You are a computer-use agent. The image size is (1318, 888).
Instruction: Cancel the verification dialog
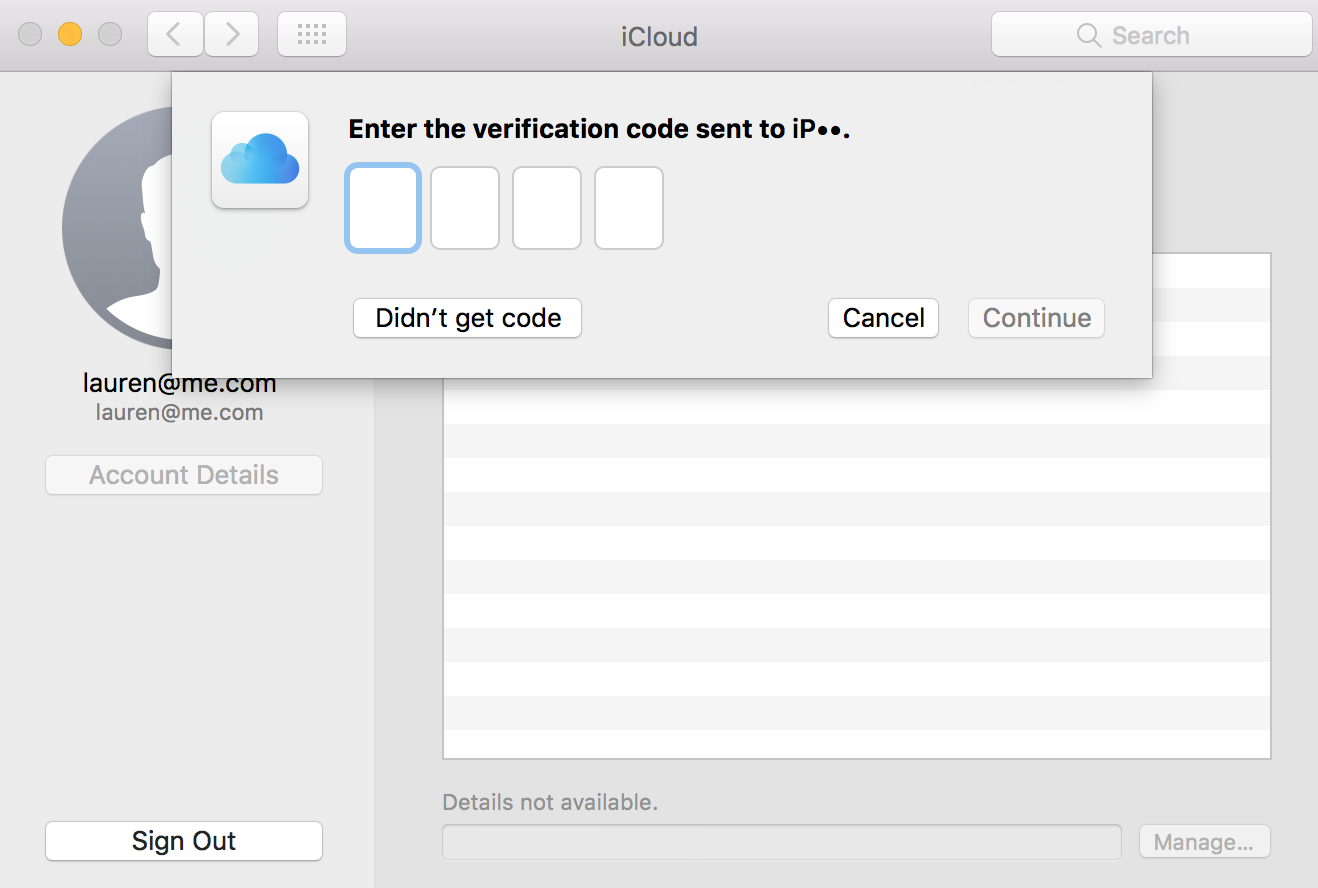pos(883,318)
